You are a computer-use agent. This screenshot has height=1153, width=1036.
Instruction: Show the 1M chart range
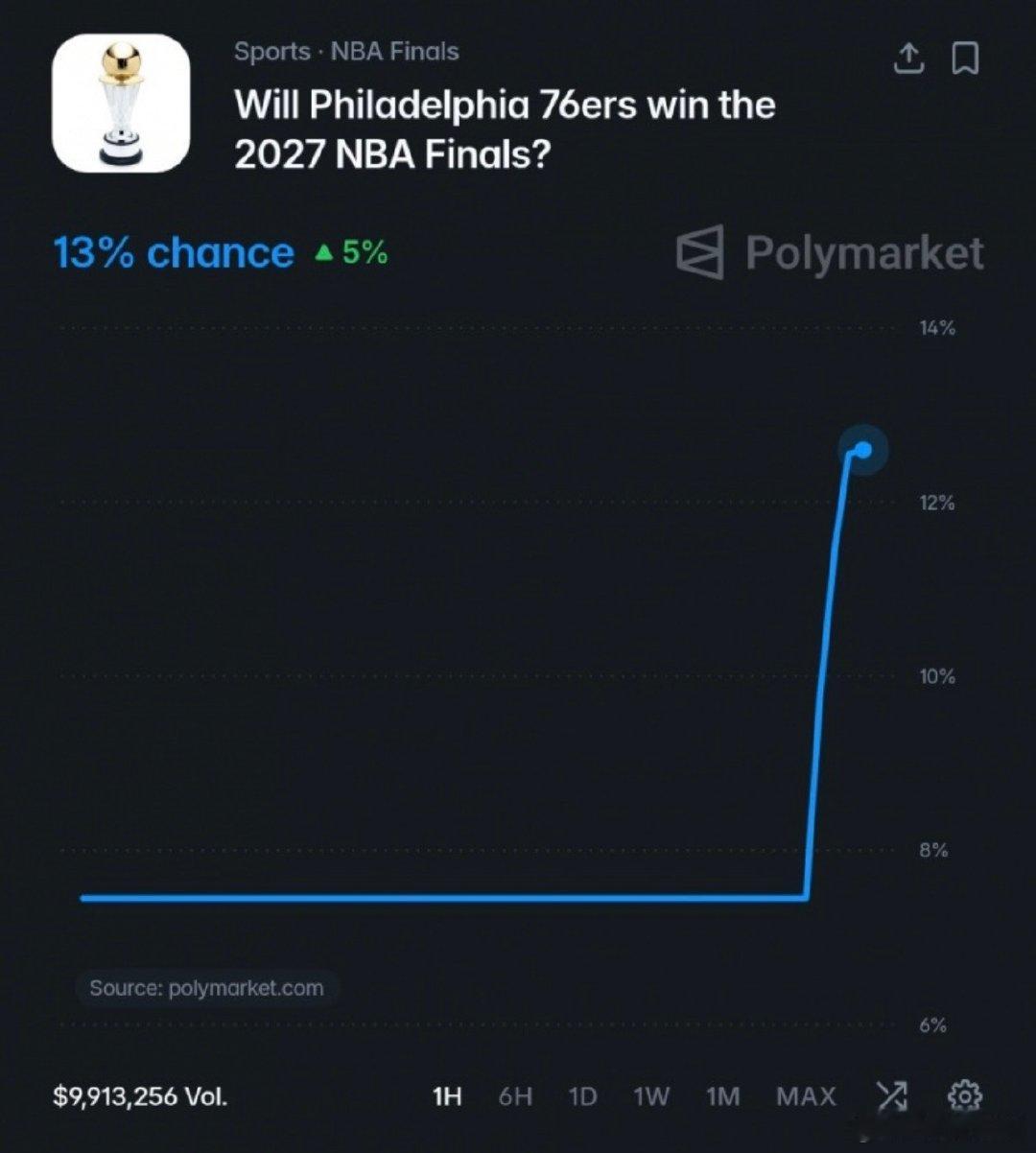point(723,1096)
